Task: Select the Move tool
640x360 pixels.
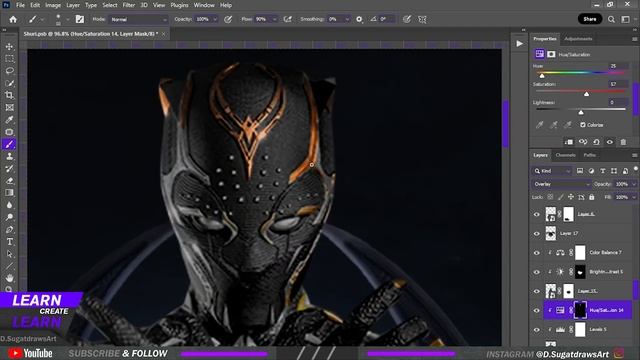Action: (x=9, y=47)
